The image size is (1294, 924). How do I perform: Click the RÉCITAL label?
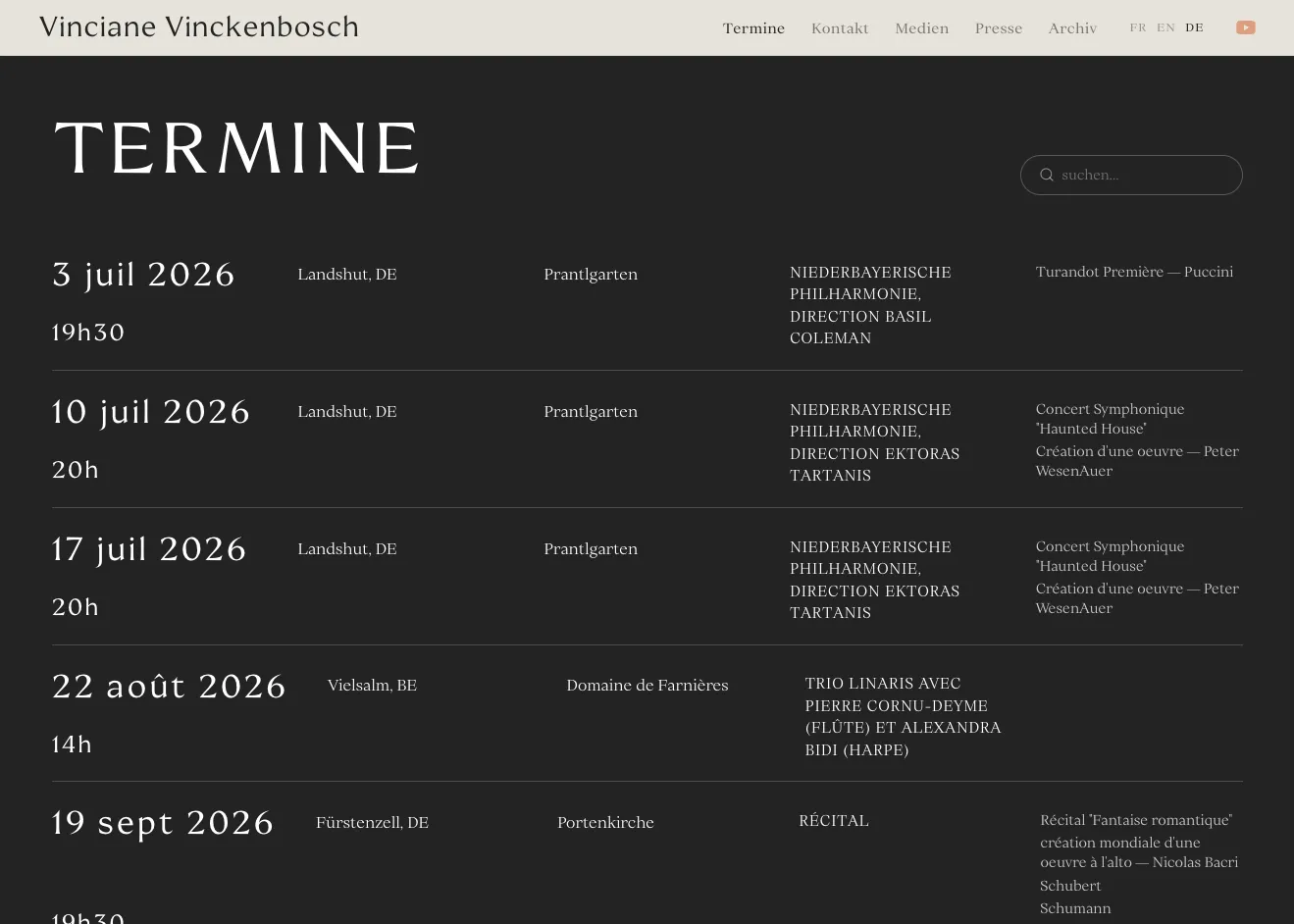834,821
